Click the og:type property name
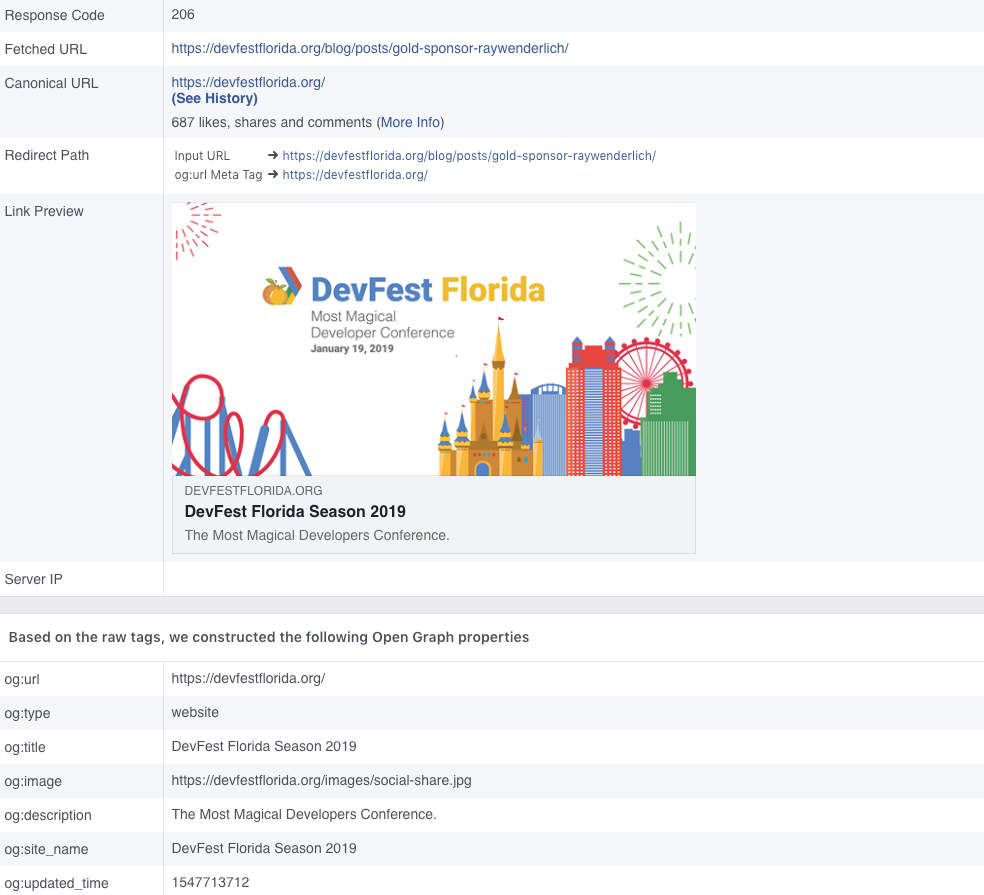The image size is (984, 895). coord(28,713)
